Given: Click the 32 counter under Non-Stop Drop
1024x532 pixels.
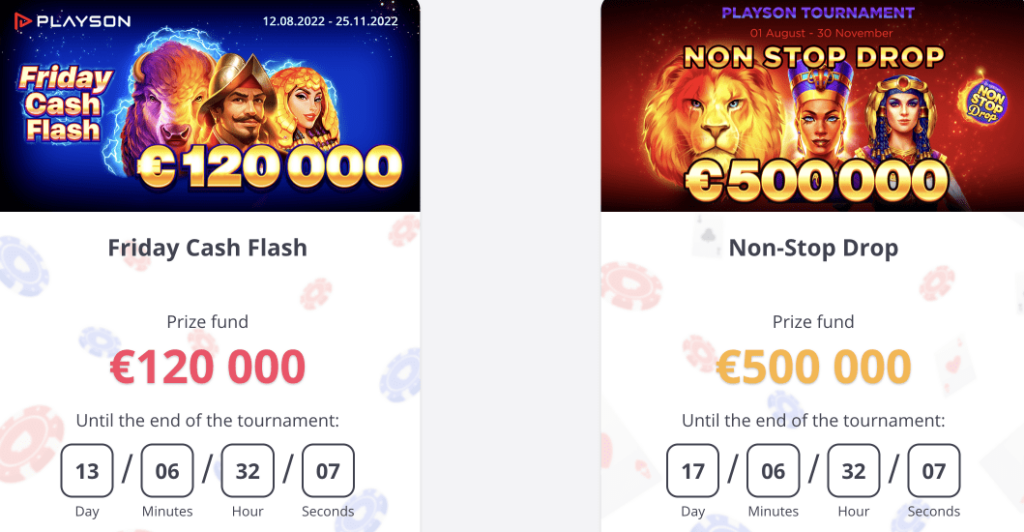Looking at the screenshot, I should tap(854, 471).
